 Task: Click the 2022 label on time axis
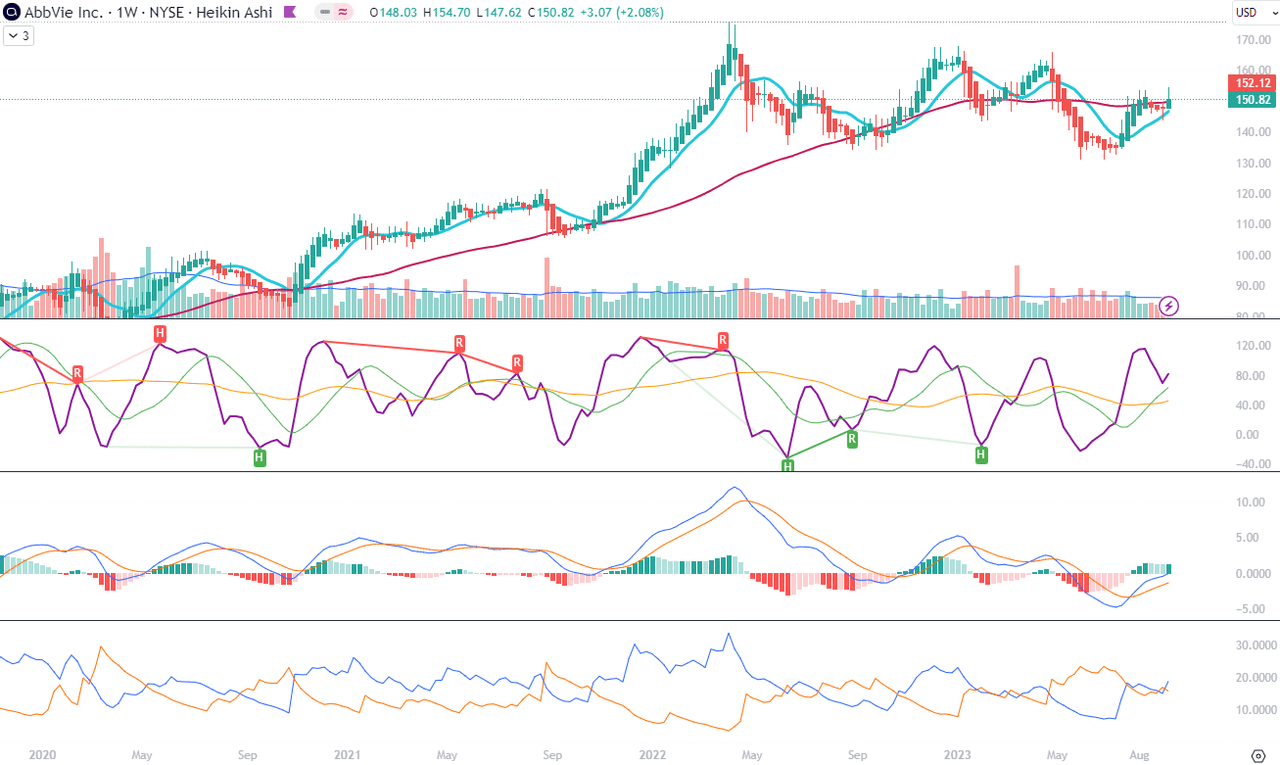tap(653, 755)
